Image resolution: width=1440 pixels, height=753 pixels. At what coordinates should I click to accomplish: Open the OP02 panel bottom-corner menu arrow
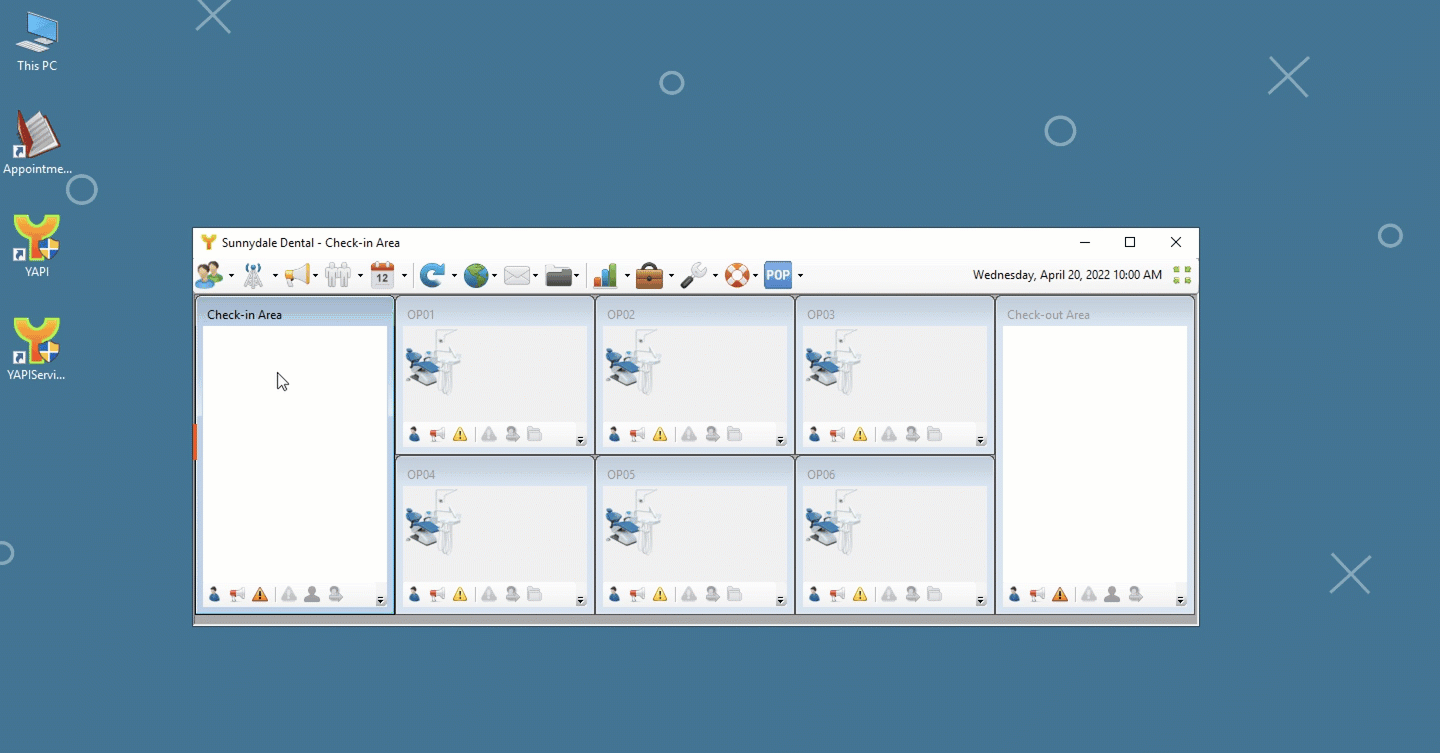point(781,441)
